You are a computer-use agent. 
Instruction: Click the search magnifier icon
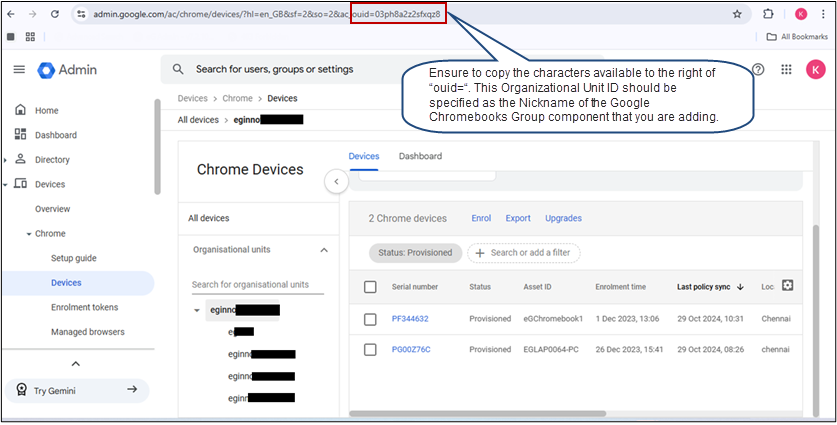tap(178, 69)
